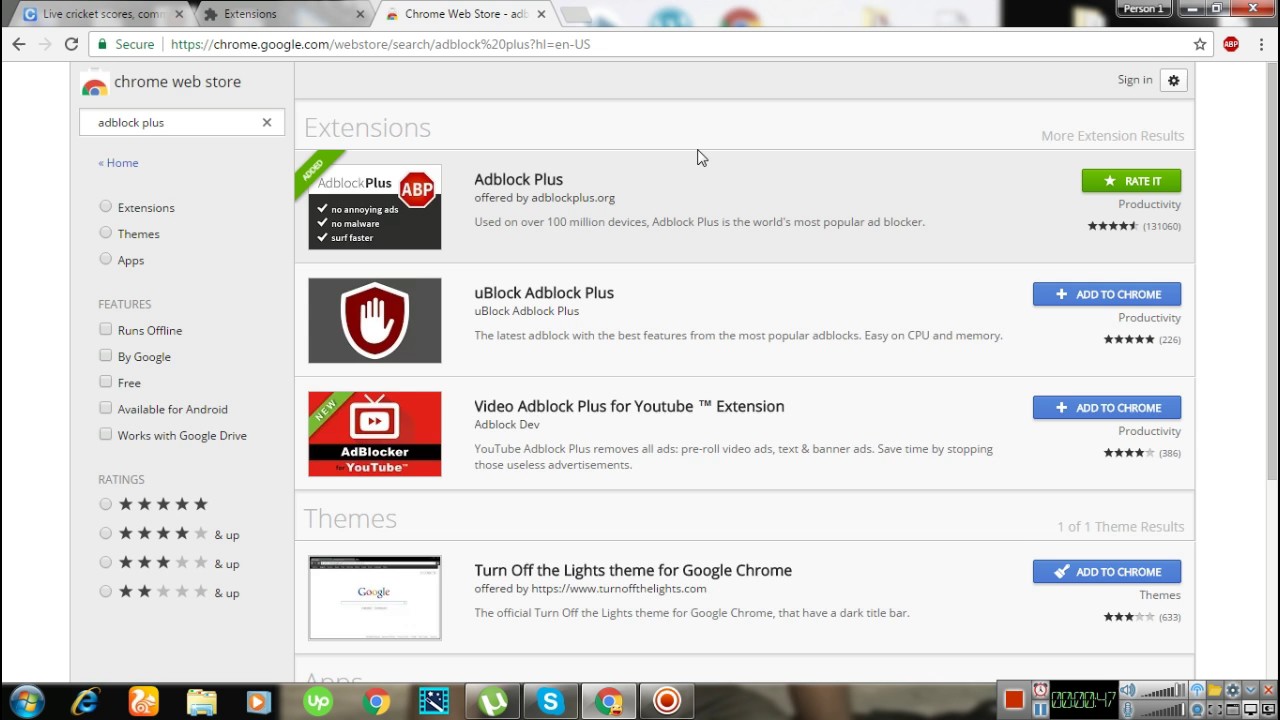Click the Adblock Plus star rating count
Viewport: 1280px width, 720px height.
[x=1162, y=226]
